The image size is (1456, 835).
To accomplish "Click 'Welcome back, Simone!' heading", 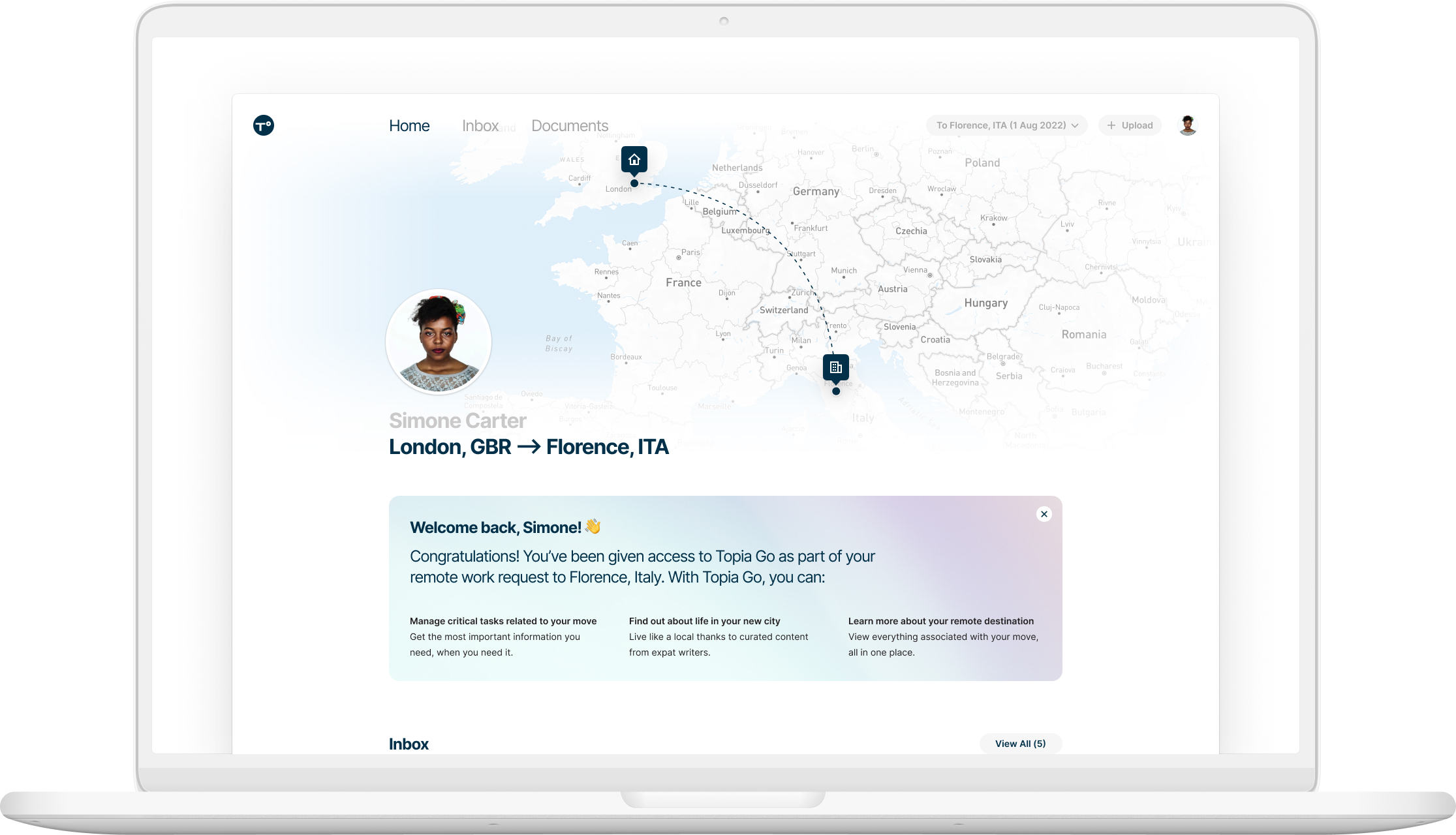I will 505,527.
